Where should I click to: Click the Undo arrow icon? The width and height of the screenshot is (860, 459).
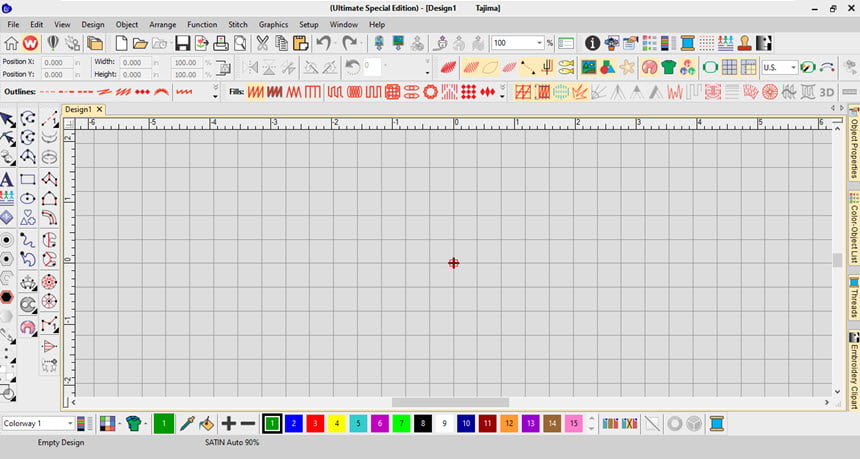[x=323, y=44]
